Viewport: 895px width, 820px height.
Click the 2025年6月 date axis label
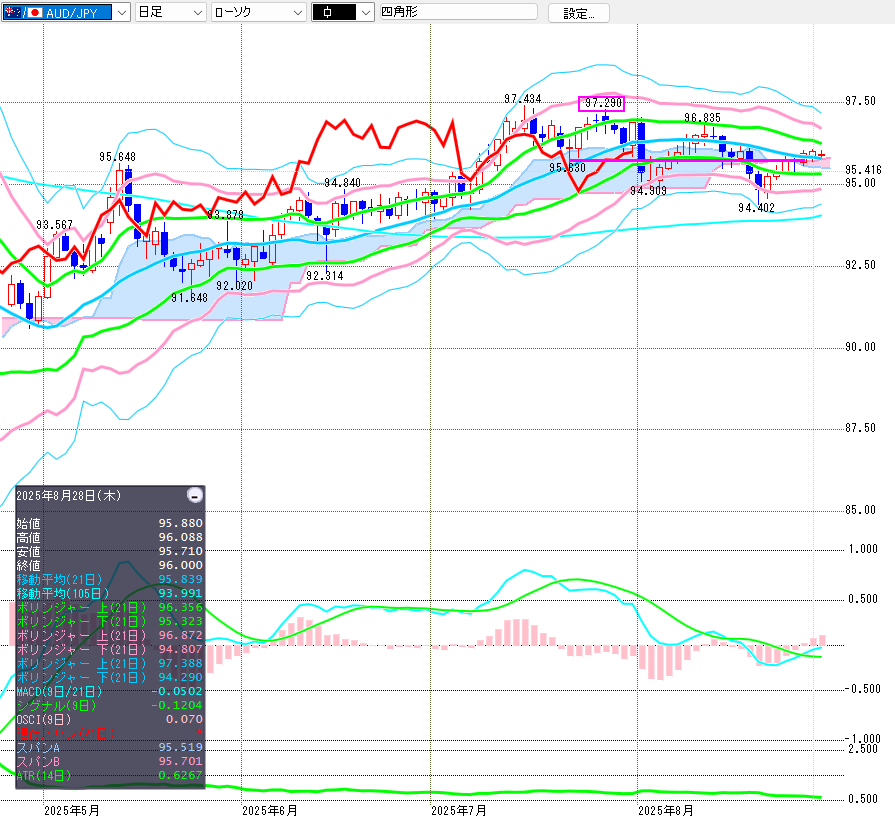[270, 811]
